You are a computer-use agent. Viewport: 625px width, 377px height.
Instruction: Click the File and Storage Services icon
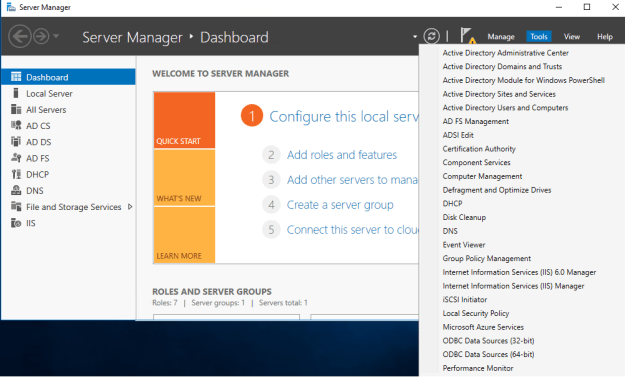(x=16, y=206)
